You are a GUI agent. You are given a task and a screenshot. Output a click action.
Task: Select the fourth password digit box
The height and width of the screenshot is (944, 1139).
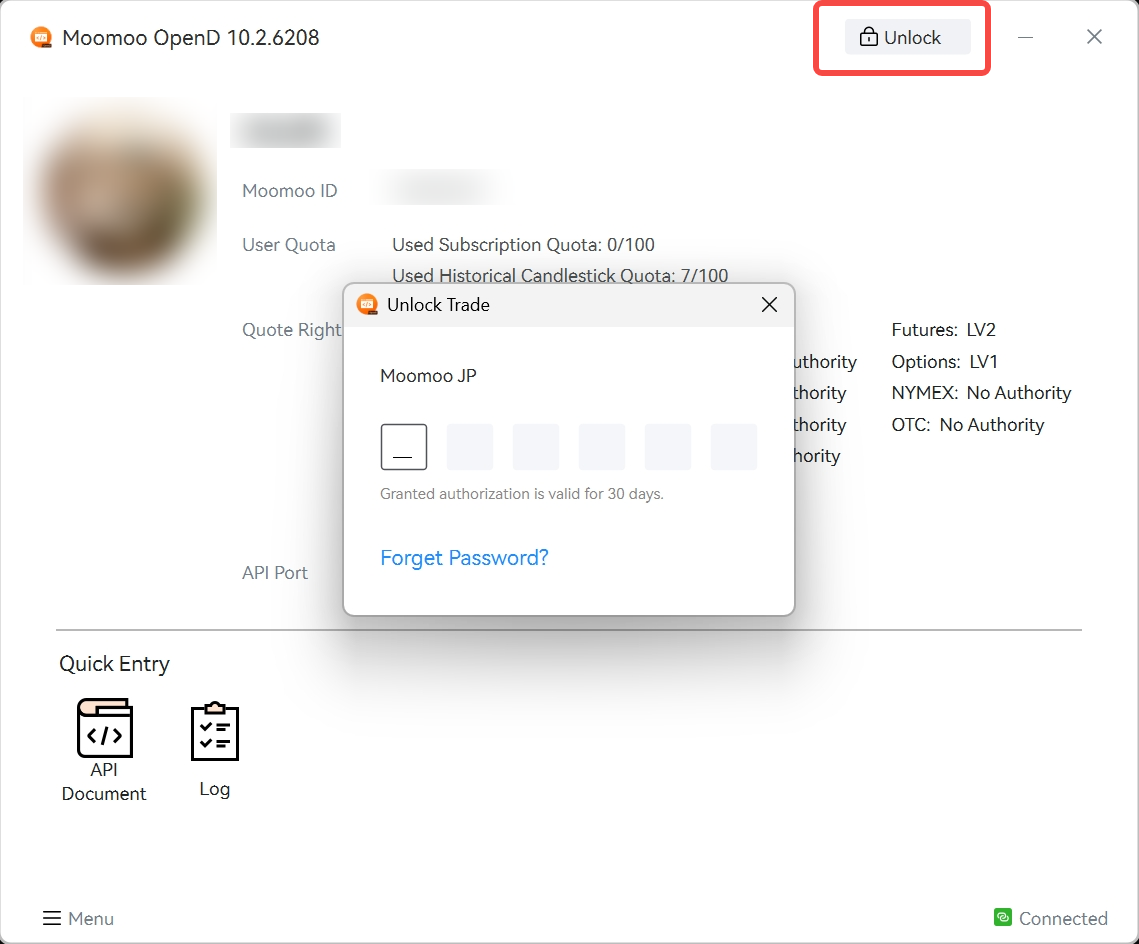pyautogui.click(x=602, y=447)
